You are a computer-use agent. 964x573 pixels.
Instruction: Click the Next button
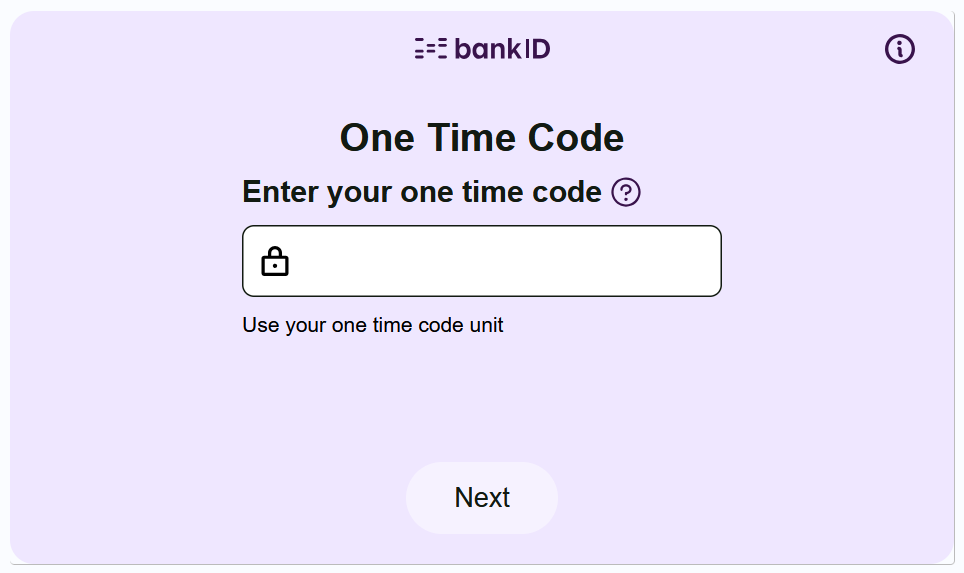point(482,498)
